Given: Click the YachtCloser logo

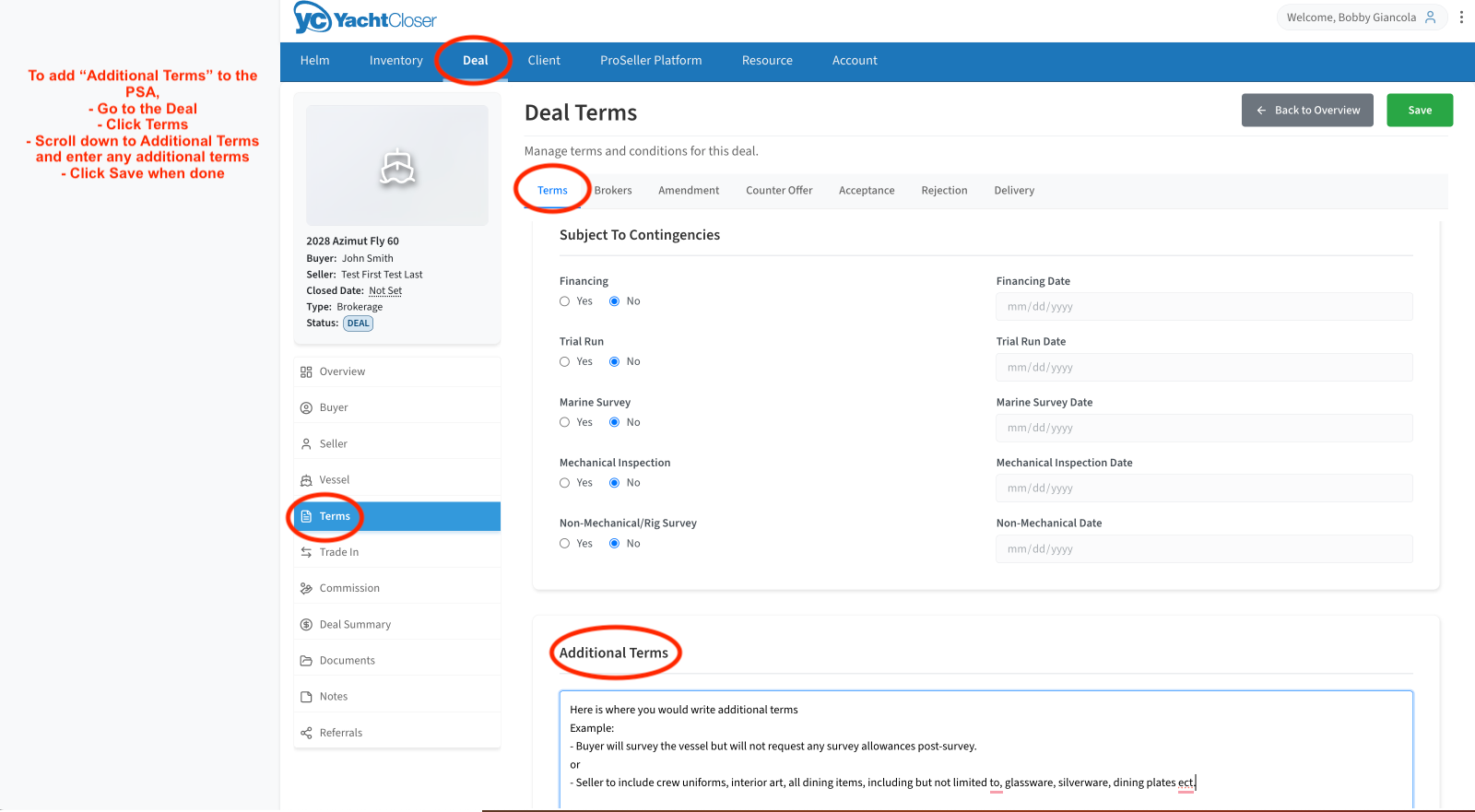Looking at the screenshot, I should (365, 18).
